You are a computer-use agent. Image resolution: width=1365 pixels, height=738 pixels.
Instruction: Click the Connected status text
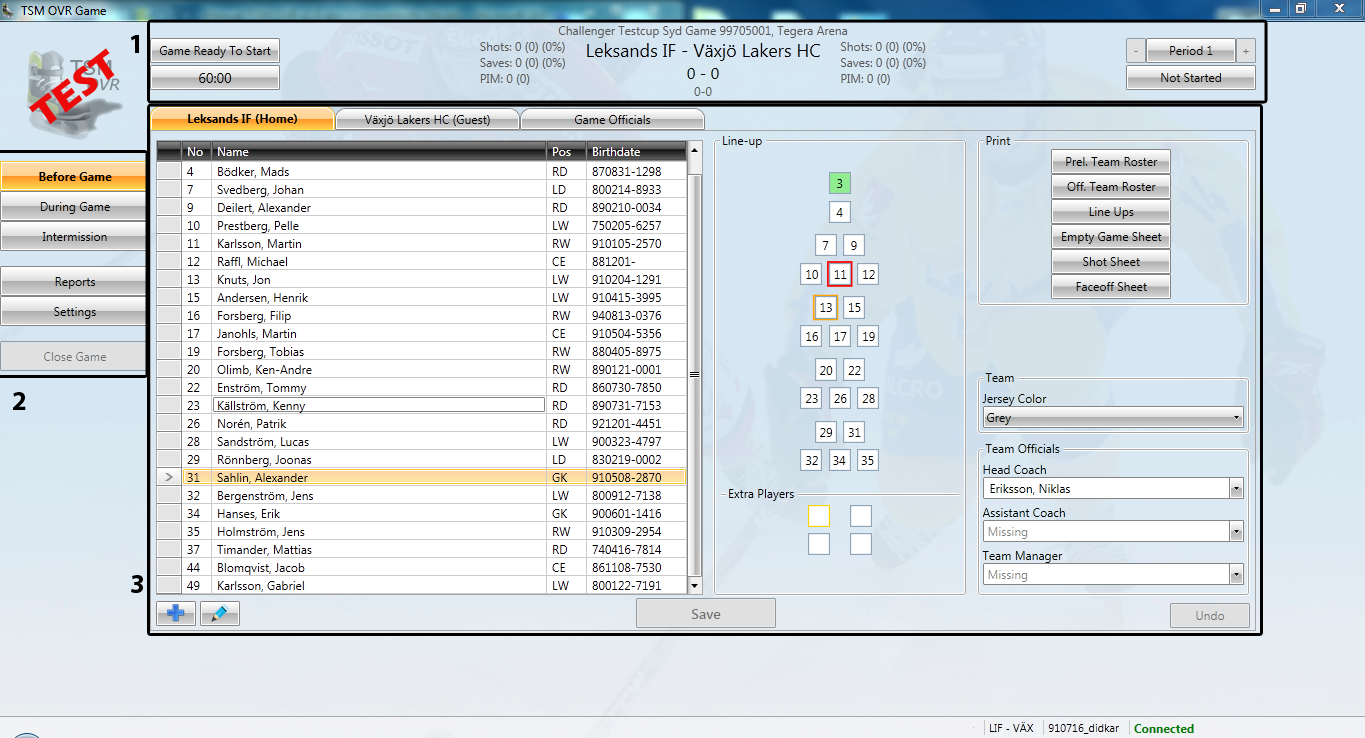pyautogui.click(x=1164, y=729)
